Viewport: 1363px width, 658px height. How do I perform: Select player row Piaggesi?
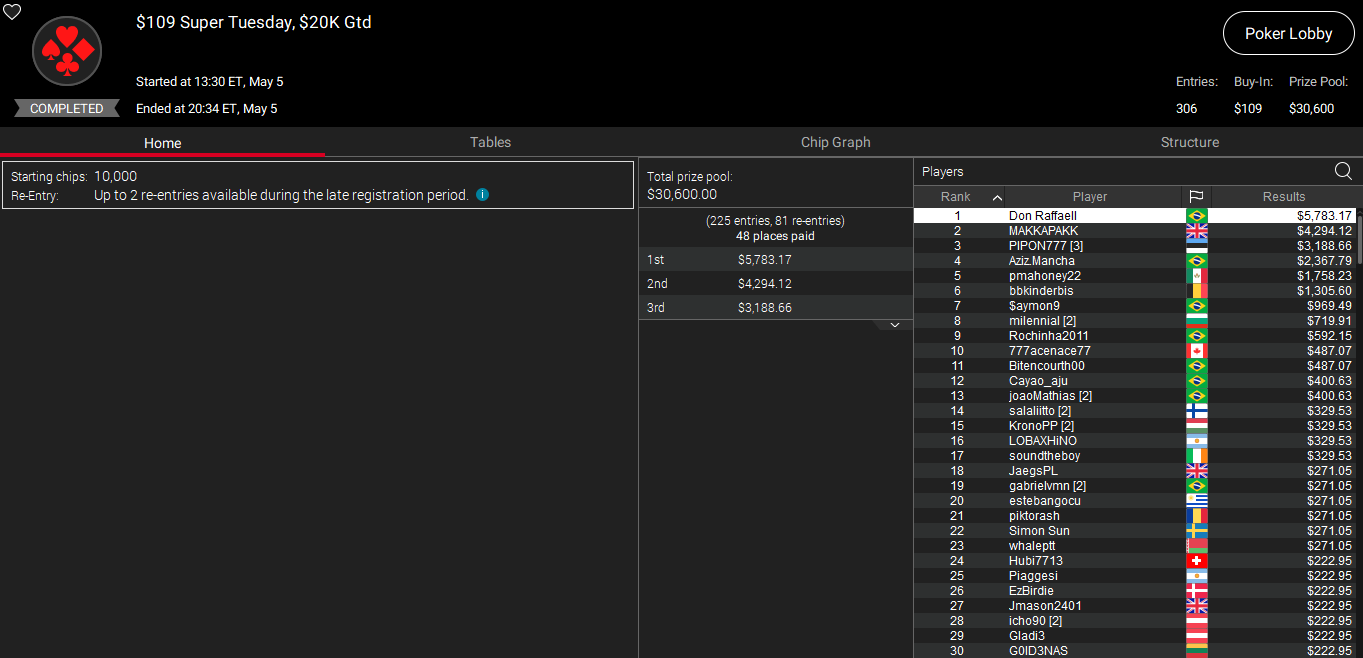(1135, 576)
